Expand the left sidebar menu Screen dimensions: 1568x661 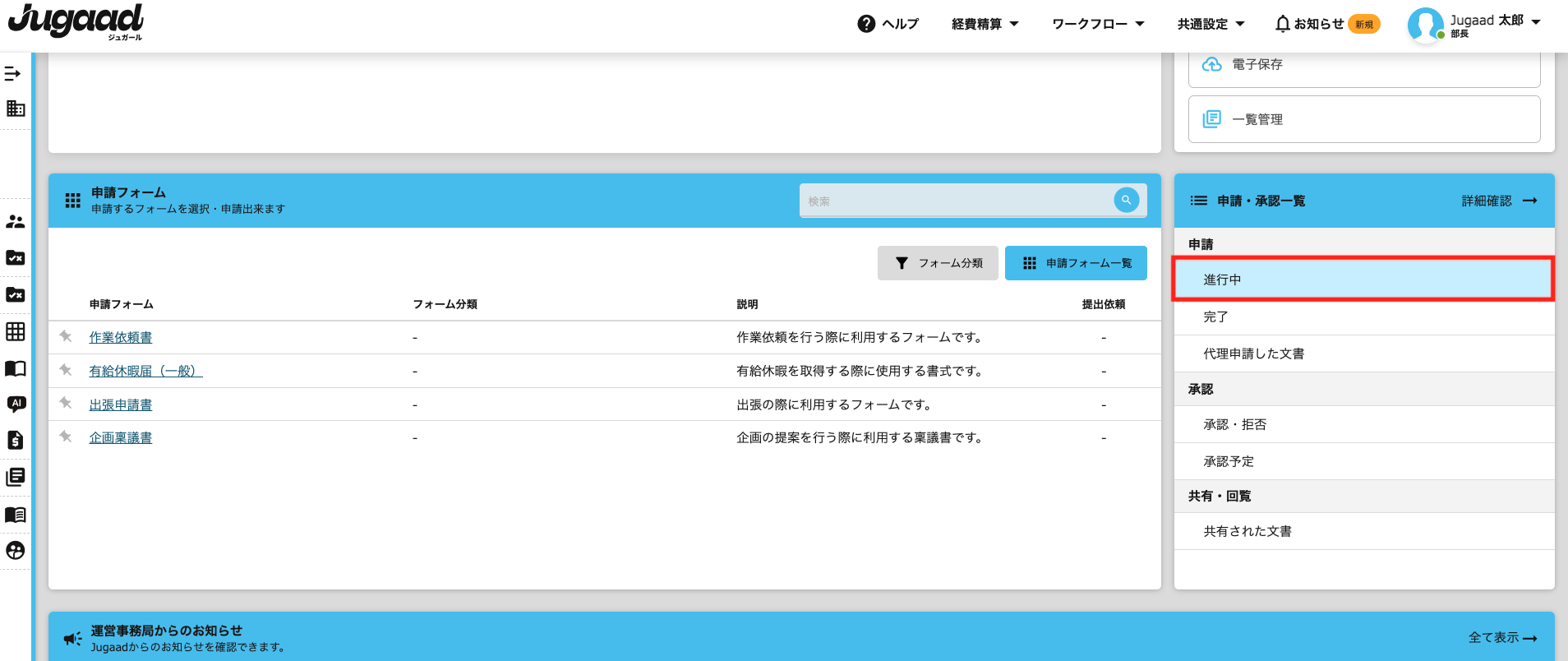pos(13,74)
